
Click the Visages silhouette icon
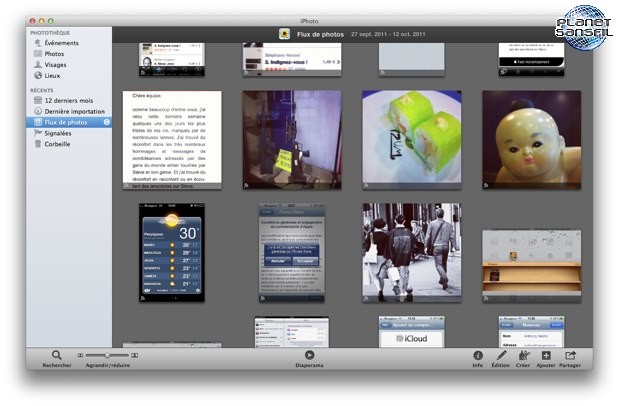(38, 64)
